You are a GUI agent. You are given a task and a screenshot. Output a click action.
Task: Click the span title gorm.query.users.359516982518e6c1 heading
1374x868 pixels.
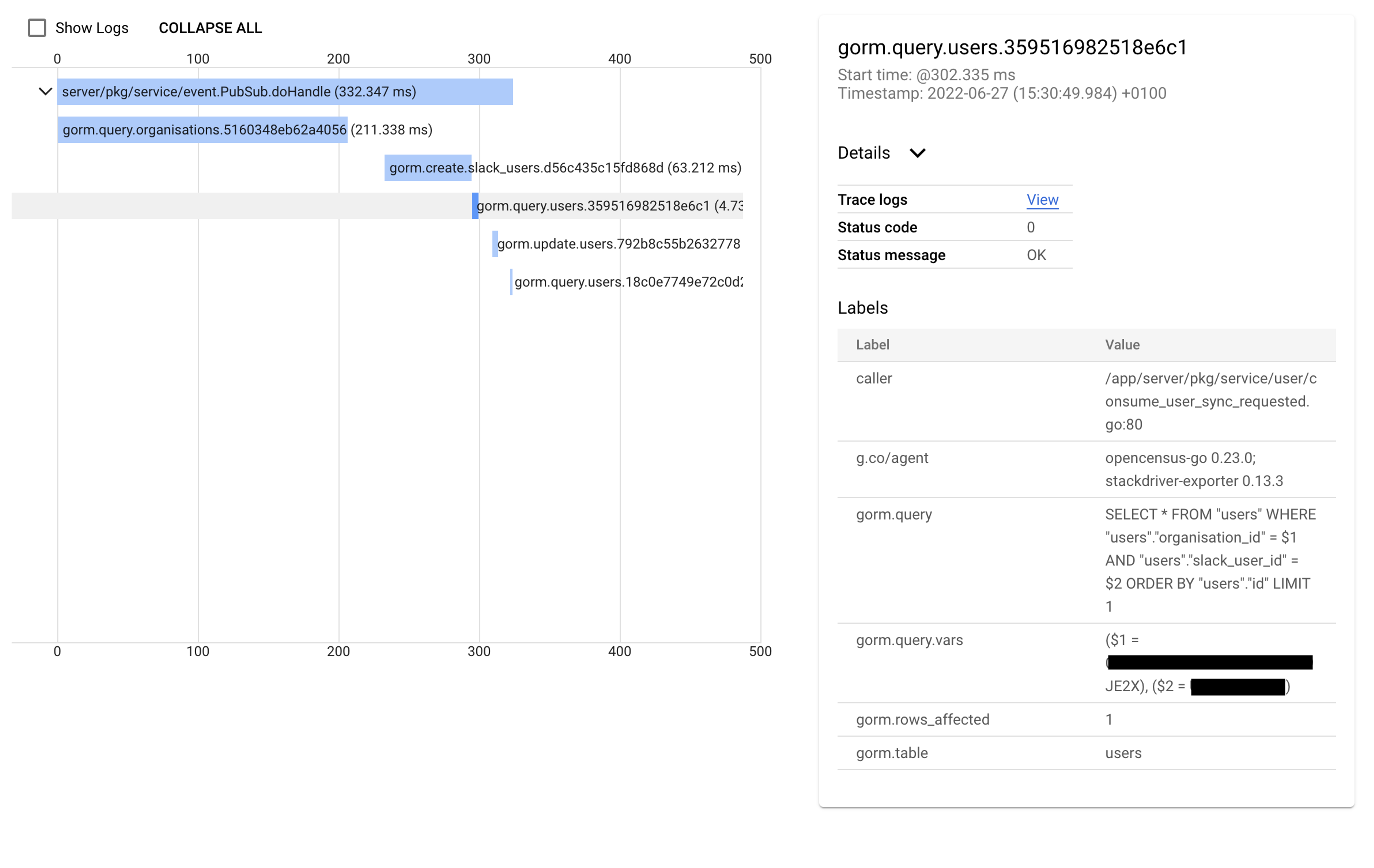pos(1012,47)
